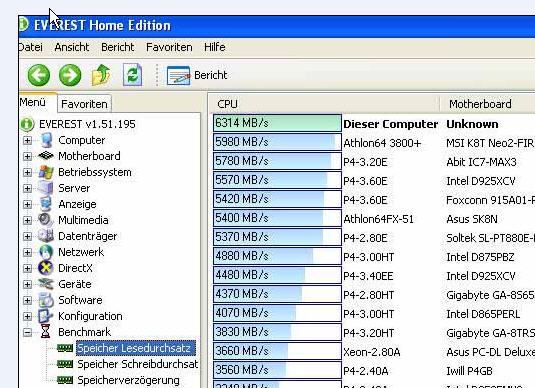Collapse the Benchmark tree node
Viewport: 535px width, 388px height.
click(x=27, y=332)
